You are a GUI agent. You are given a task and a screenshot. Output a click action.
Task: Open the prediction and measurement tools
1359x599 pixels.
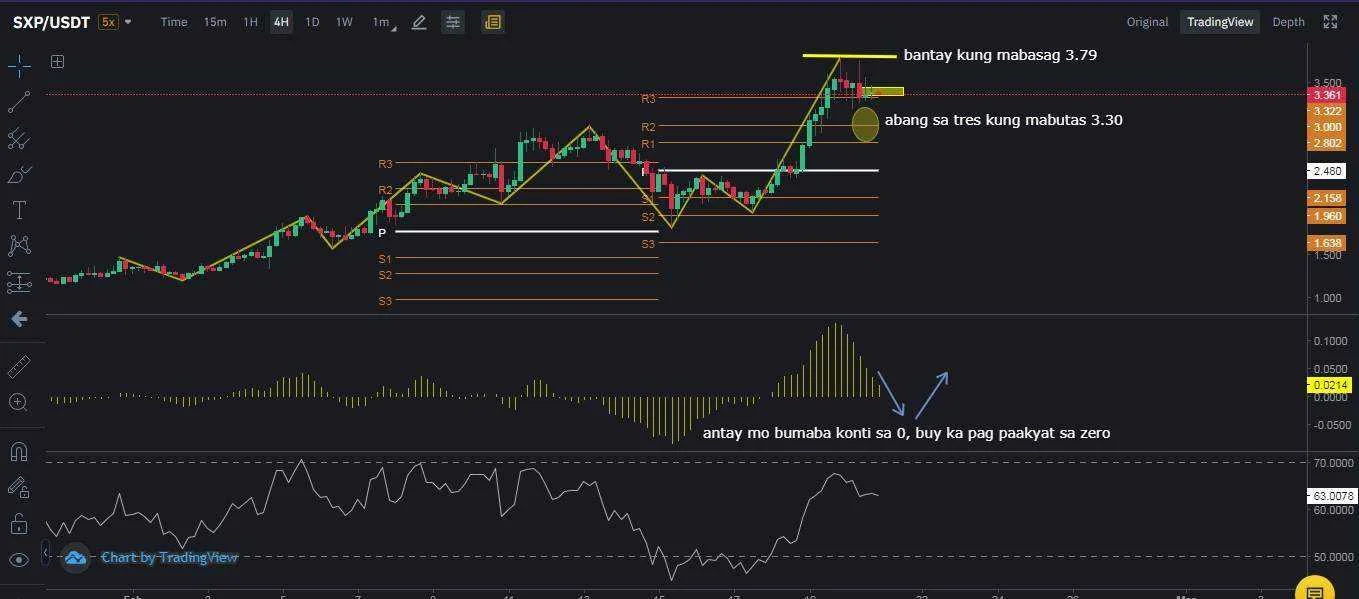click(19, 283)
